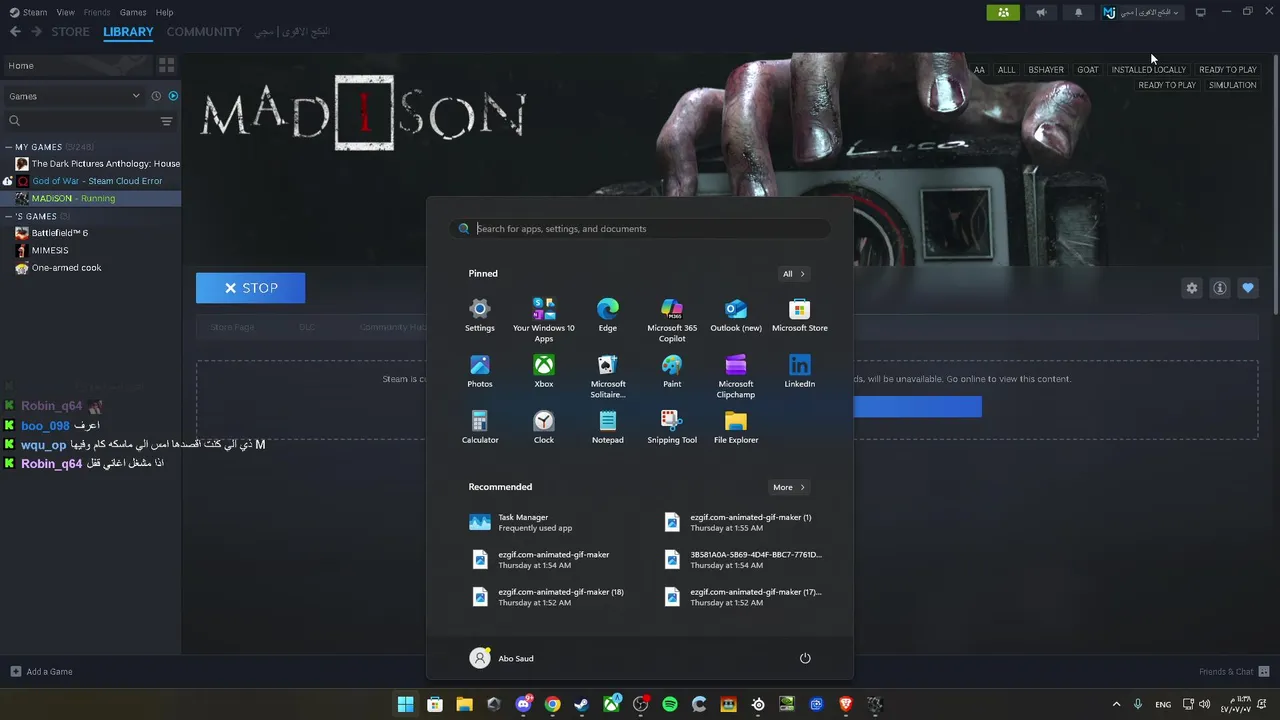Open Photos pinned app
The height and width of the screenshot is (720, 1280).
[x=480, y=371]
